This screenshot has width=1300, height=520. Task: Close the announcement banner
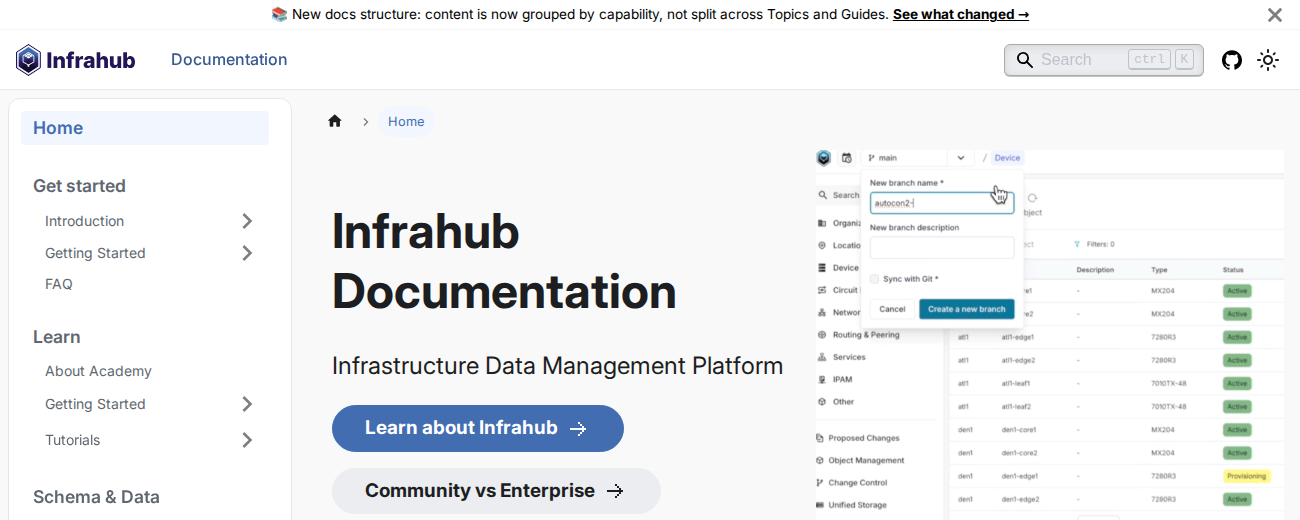point(1275,15)
